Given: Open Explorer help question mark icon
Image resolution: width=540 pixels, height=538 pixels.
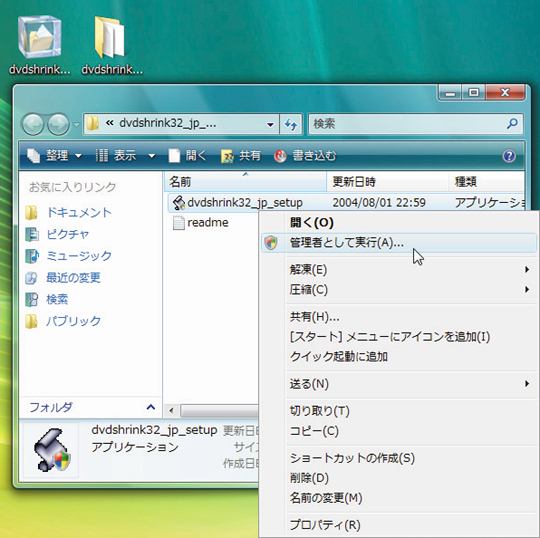Looking at the screenshot, I should click(509, 156).
